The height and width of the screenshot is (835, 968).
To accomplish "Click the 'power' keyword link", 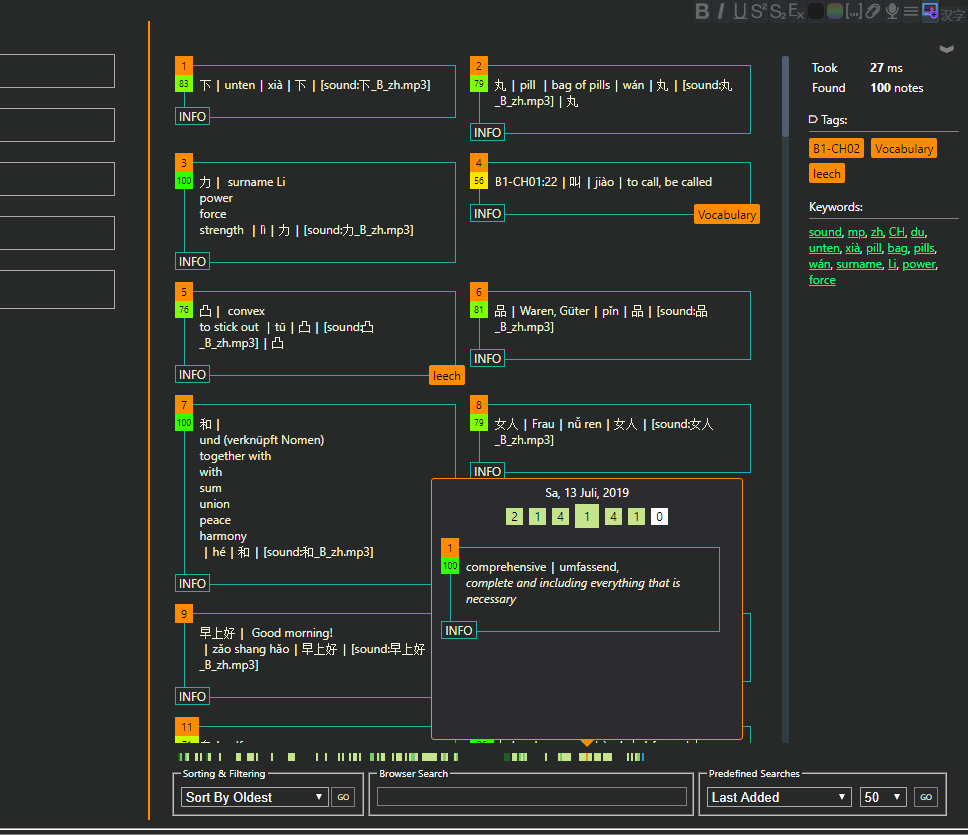I will point(919,264).
